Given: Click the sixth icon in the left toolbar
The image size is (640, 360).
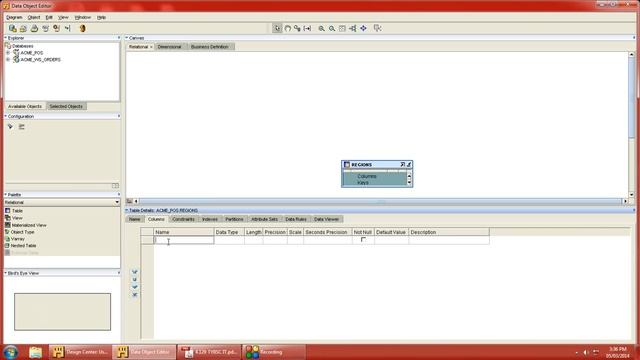Looking at the screenshot, I should [67, 28].
